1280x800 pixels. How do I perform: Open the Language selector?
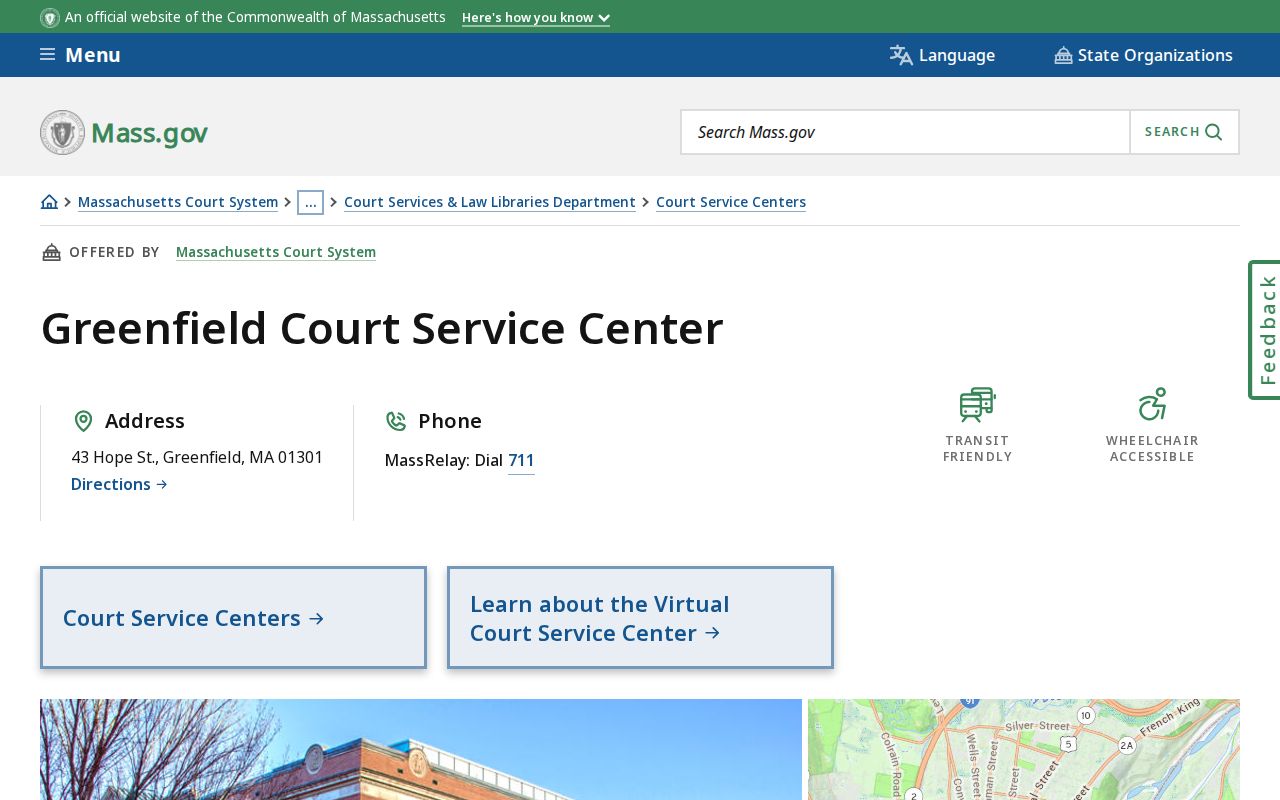click(x=942, y=55)
